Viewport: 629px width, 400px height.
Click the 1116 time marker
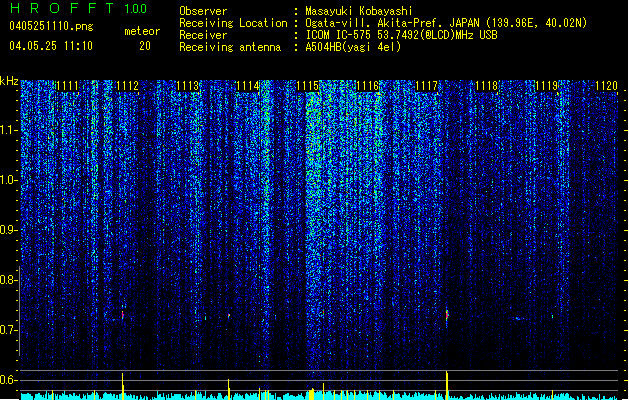(367, 86)
